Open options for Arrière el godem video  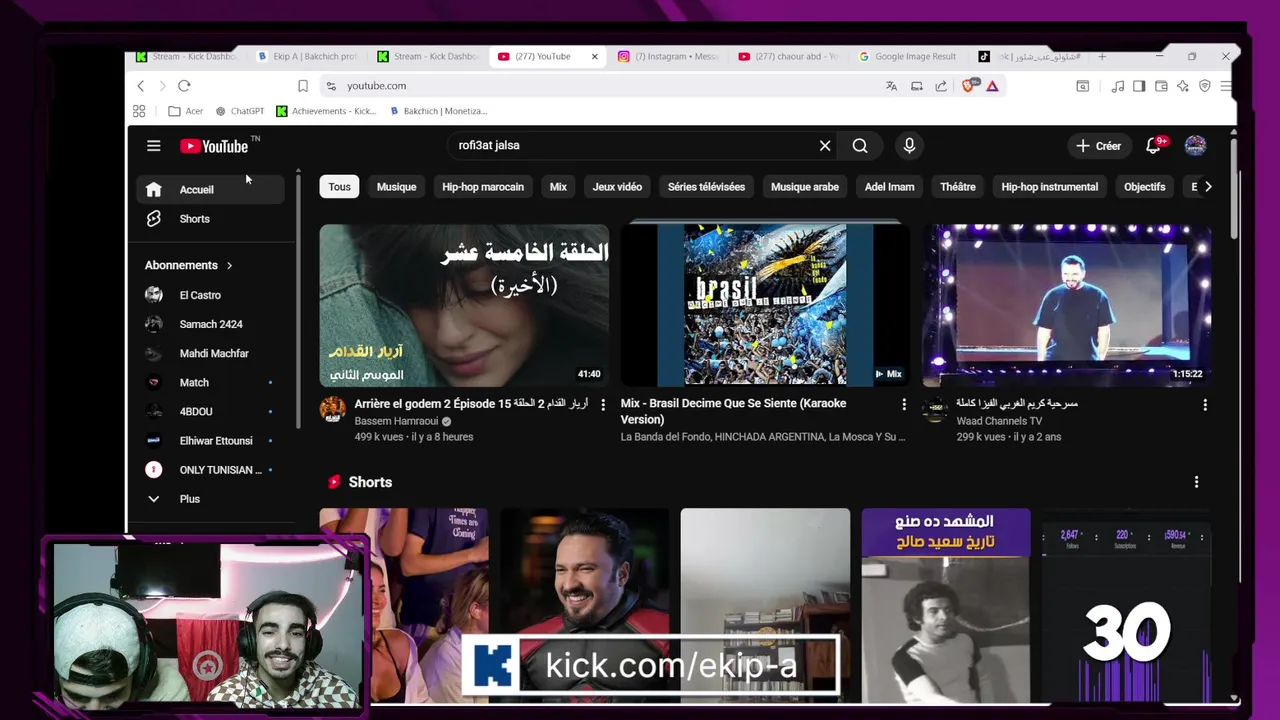[602, 405]
